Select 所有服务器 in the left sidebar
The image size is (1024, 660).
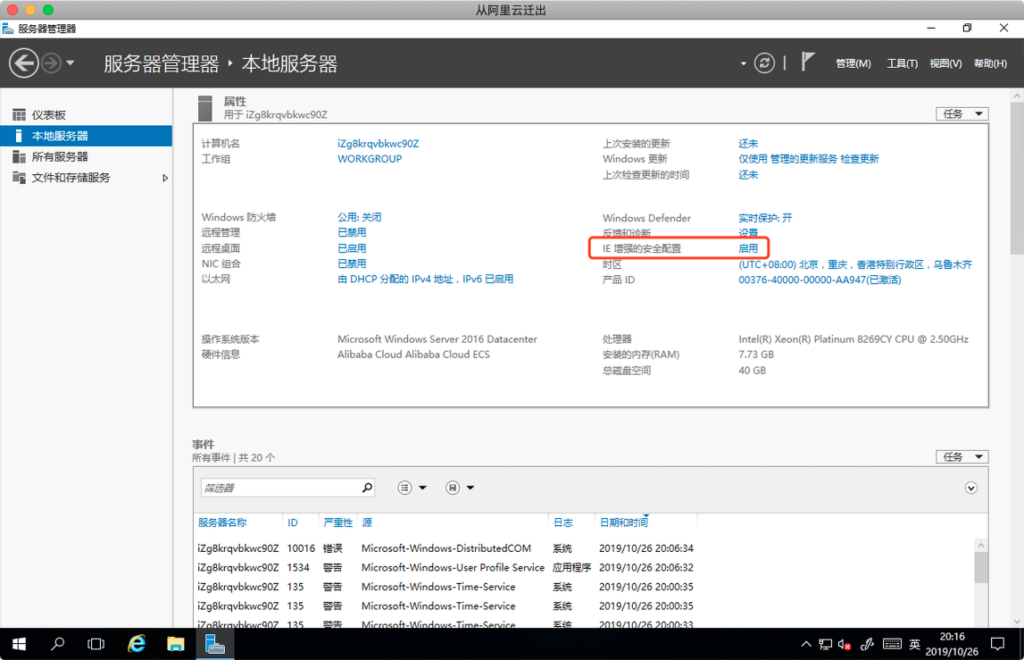point(59,157)
